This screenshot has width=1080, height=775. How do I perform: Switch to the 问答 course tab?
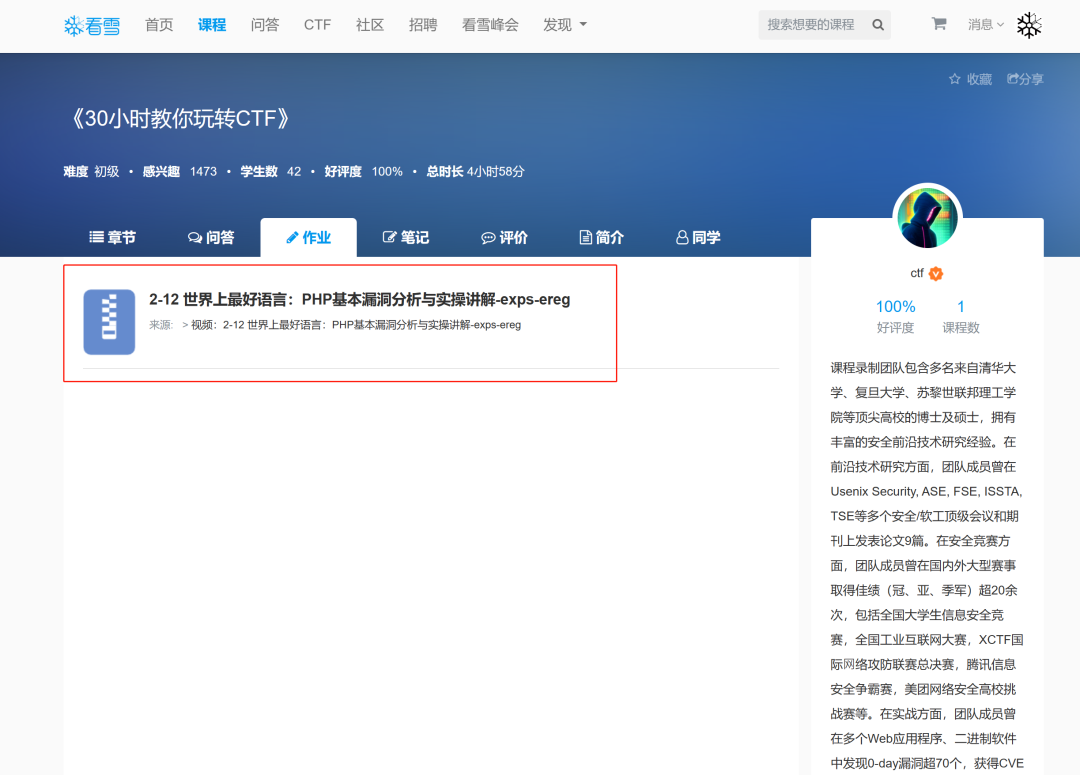(211, 238)
